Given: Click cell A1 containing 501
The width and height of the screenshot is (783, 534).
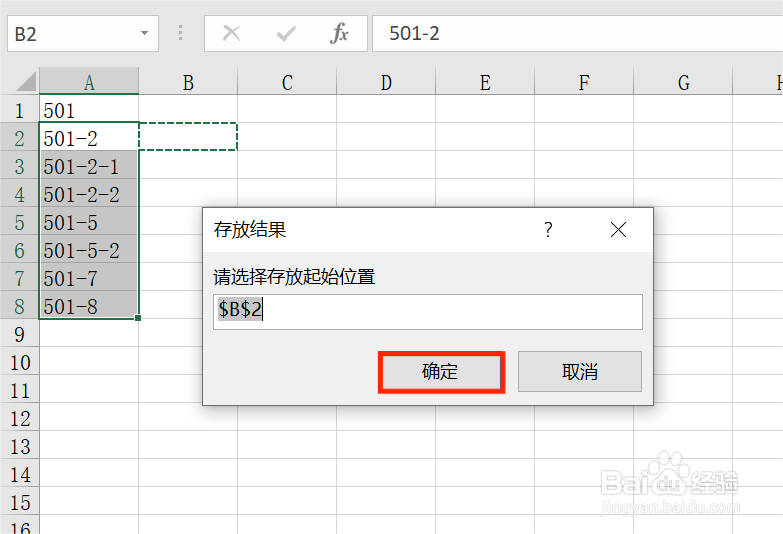Looking at the screenshot, I should point(89,110).
